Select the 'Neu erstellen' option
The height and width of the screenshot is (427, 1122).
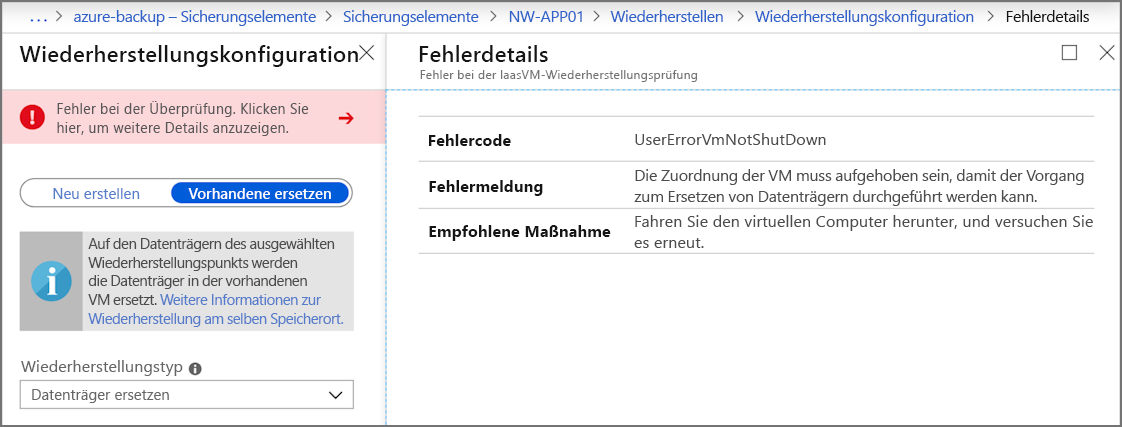96,193
